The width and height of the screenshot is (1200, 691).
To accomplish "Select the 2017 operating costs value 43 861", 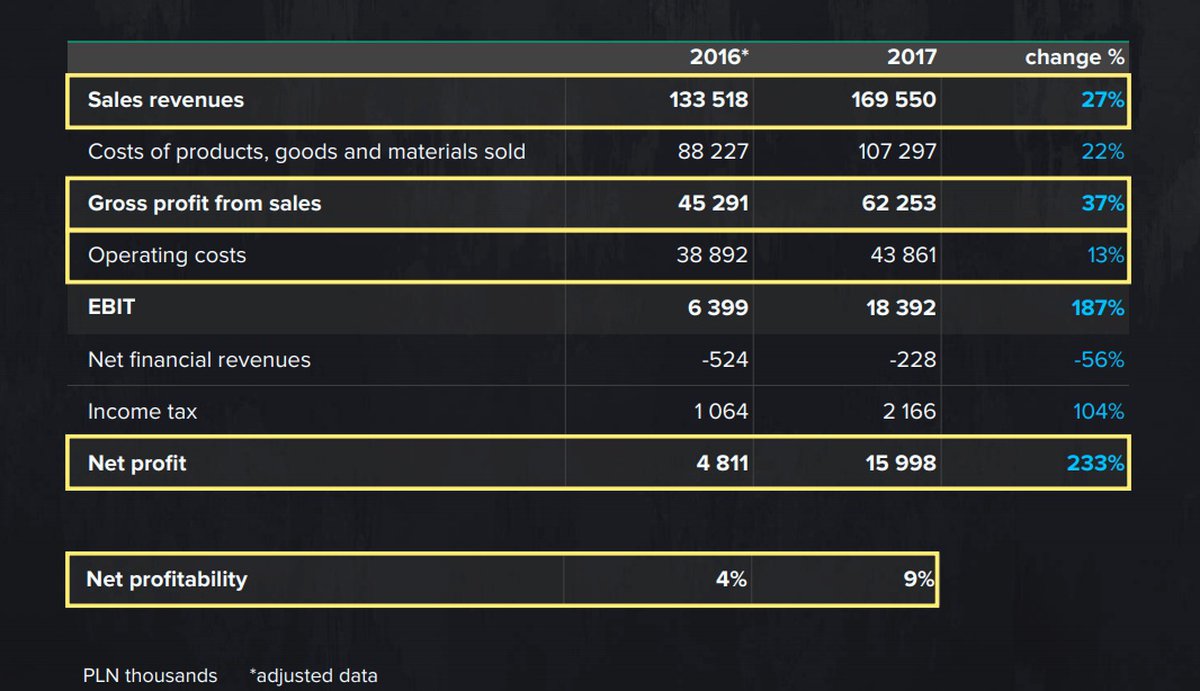I will click(x=905, y=256).
